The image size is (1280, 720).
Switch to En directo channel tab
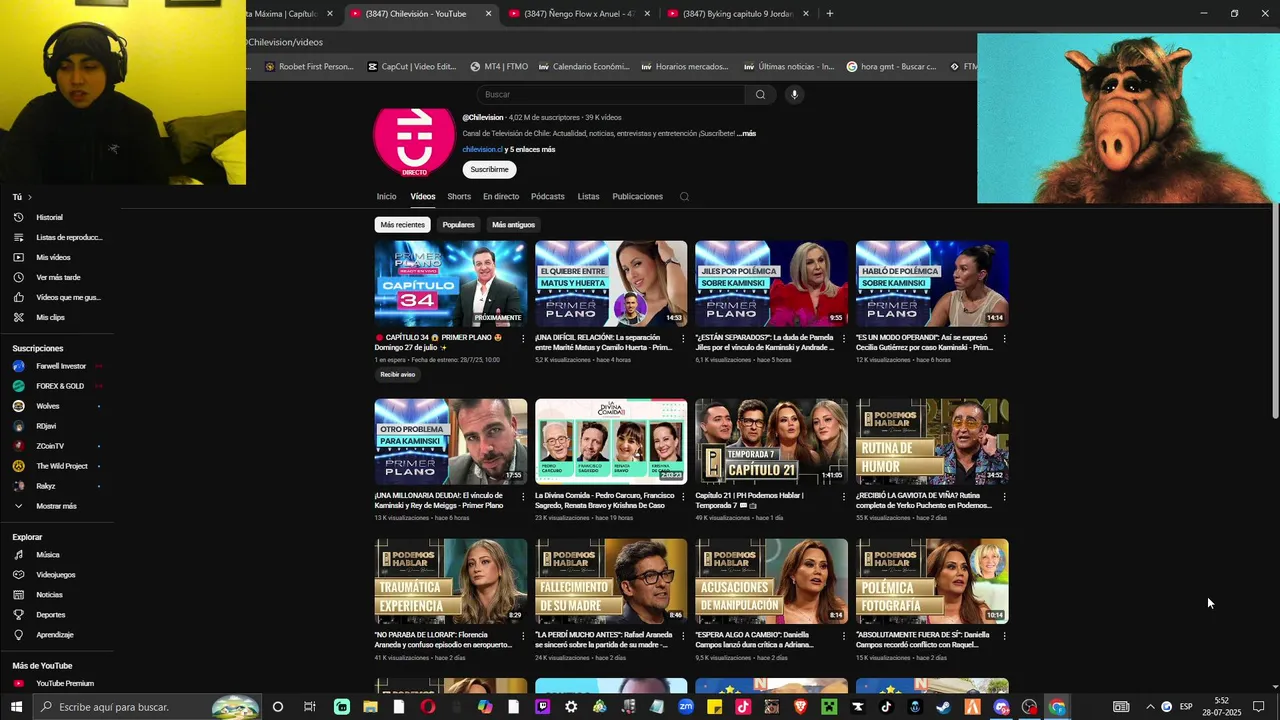coord(501,197)
